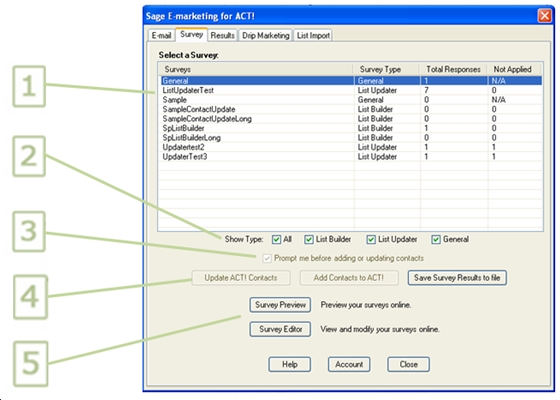Screen dimensions: 560x400
Task: Open the Account button
Action: point(349,364)
